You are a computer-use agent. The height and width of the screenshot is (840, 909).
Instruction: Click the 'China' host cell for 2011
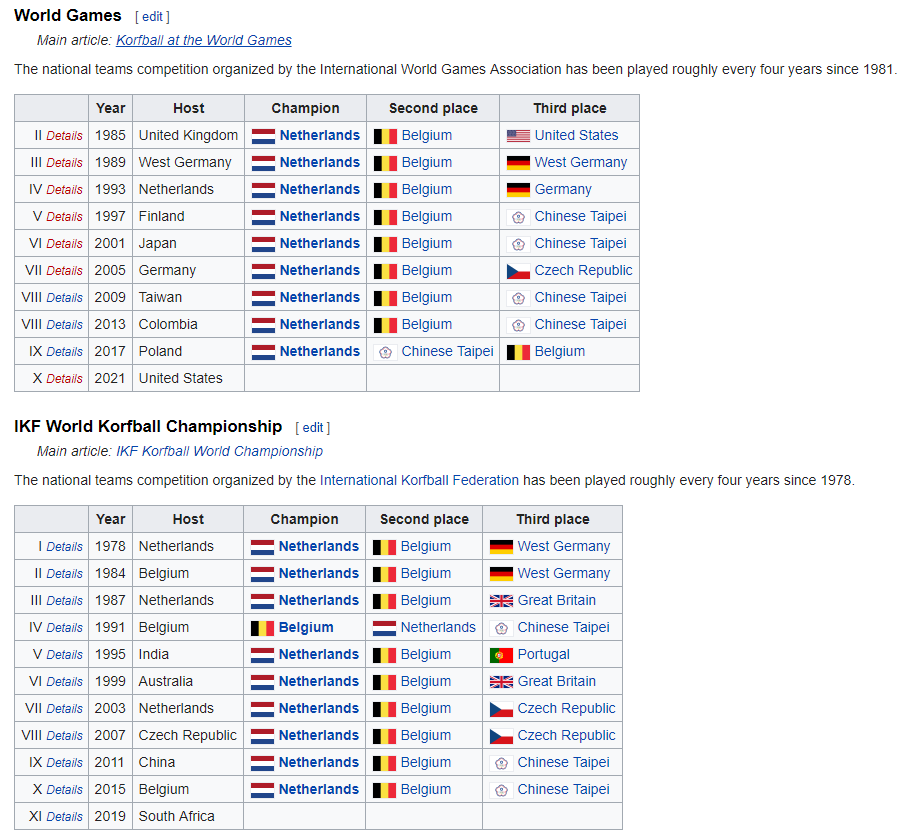[188, 762]
